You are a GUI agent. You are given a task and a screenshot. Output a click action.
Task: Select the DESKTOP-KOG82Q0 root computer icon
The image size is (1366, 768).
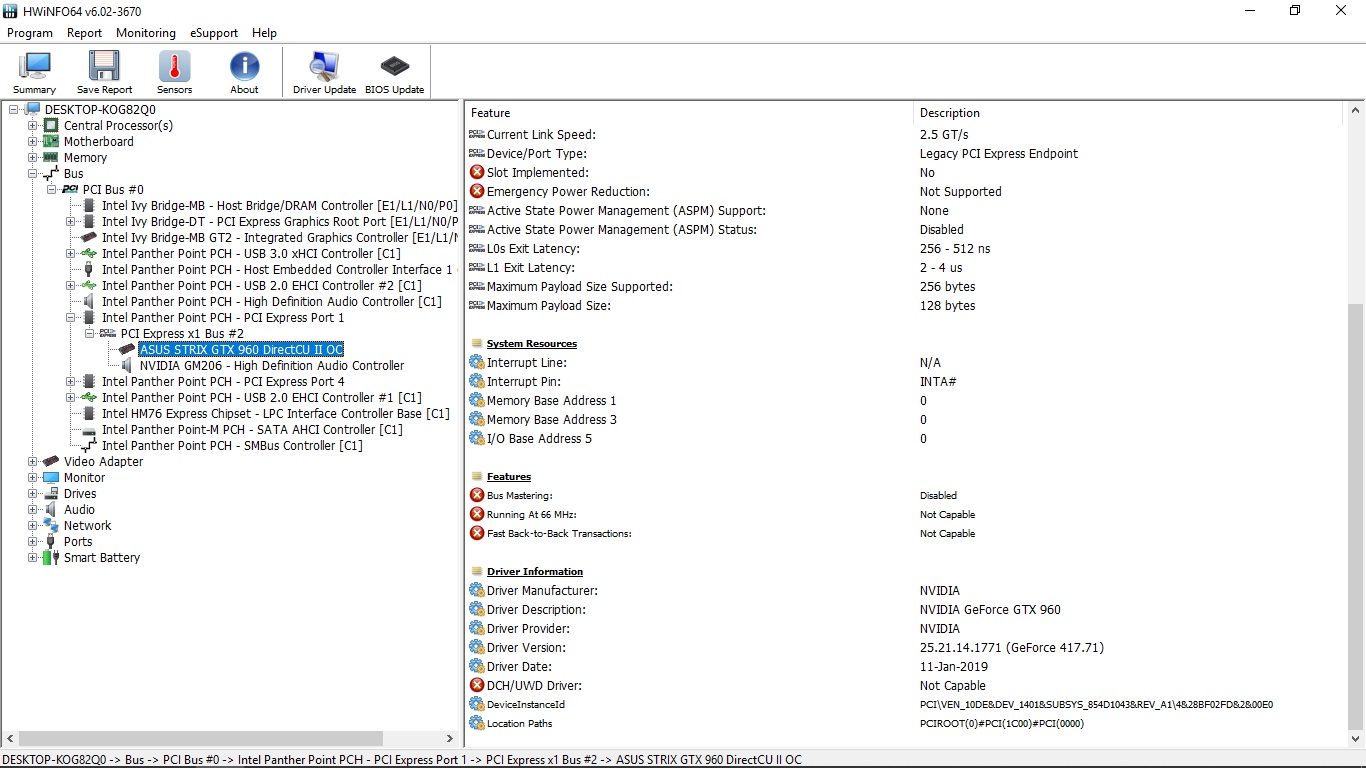pyautogui.click(x=32, y=110)
